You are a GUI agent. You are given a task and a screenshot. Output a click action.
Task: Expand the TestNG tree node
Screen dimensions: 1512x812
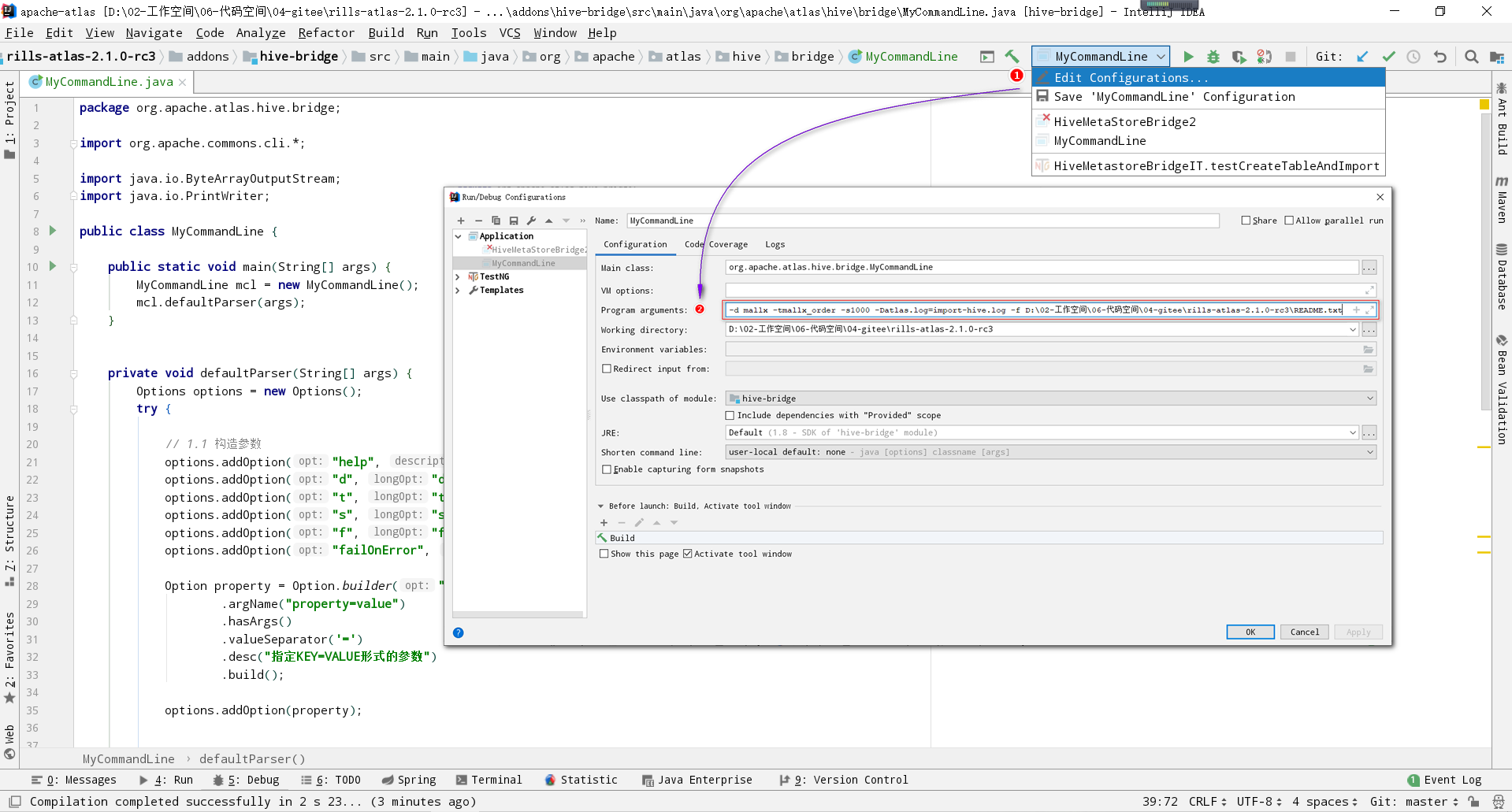[x=458, y=277]
